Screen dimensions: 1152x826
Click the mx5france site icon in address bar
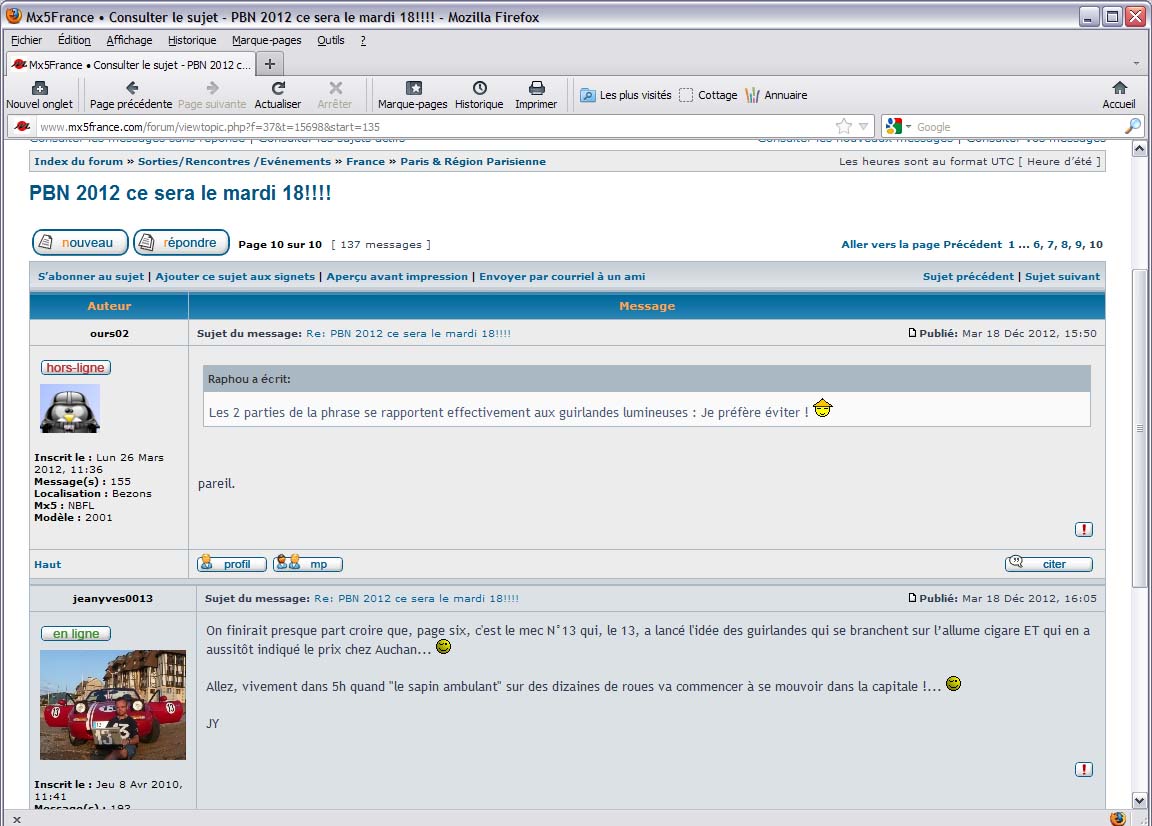(x=23, y=126)
